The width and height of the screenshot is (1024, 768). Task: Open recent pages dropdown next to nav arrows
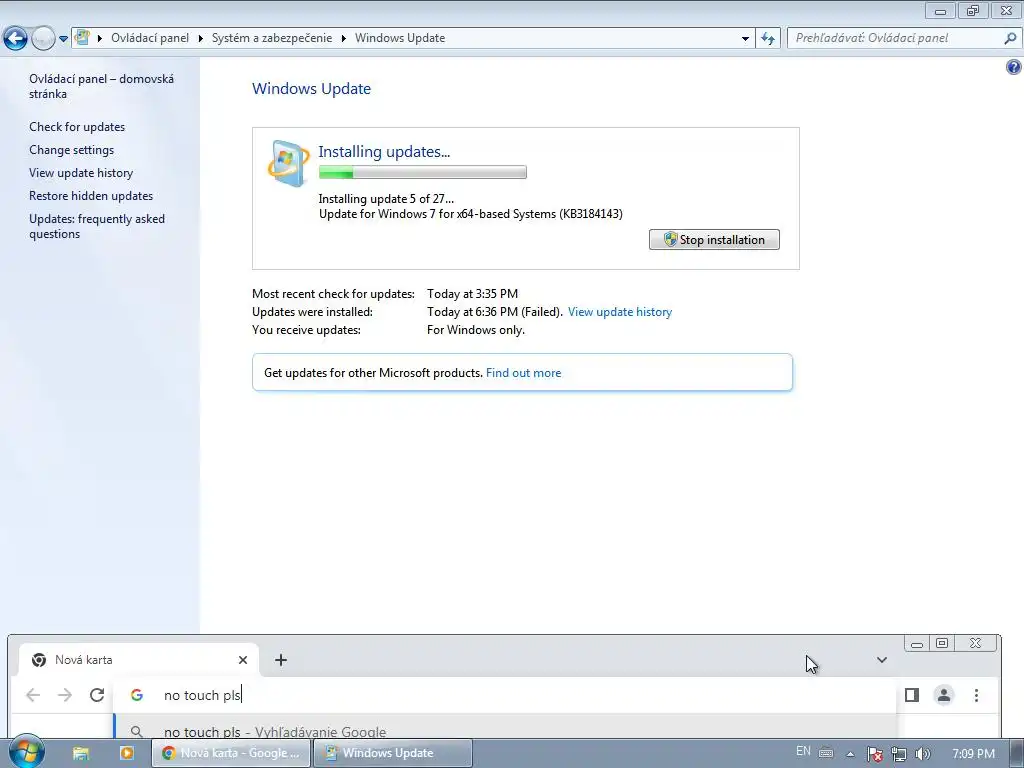(x=63, y=39)
